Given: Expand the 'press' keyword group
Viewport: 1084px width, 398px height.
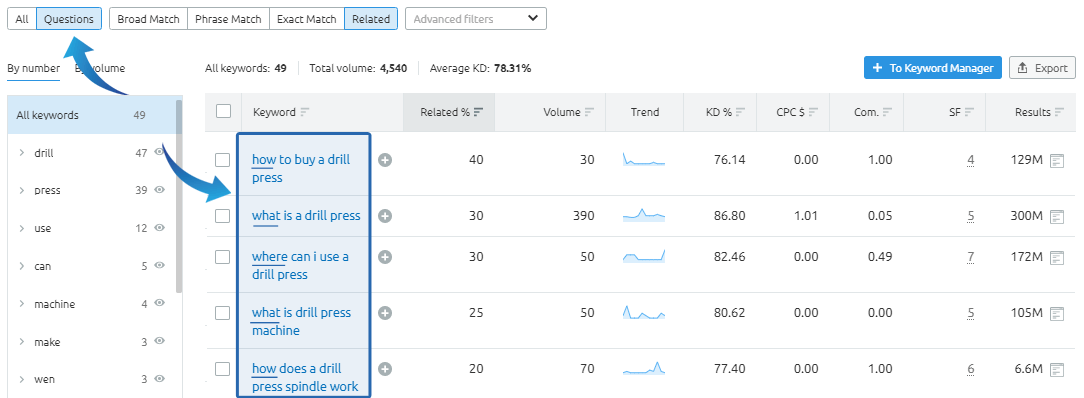Looking at the screenshot, I should tap(22, 190).
